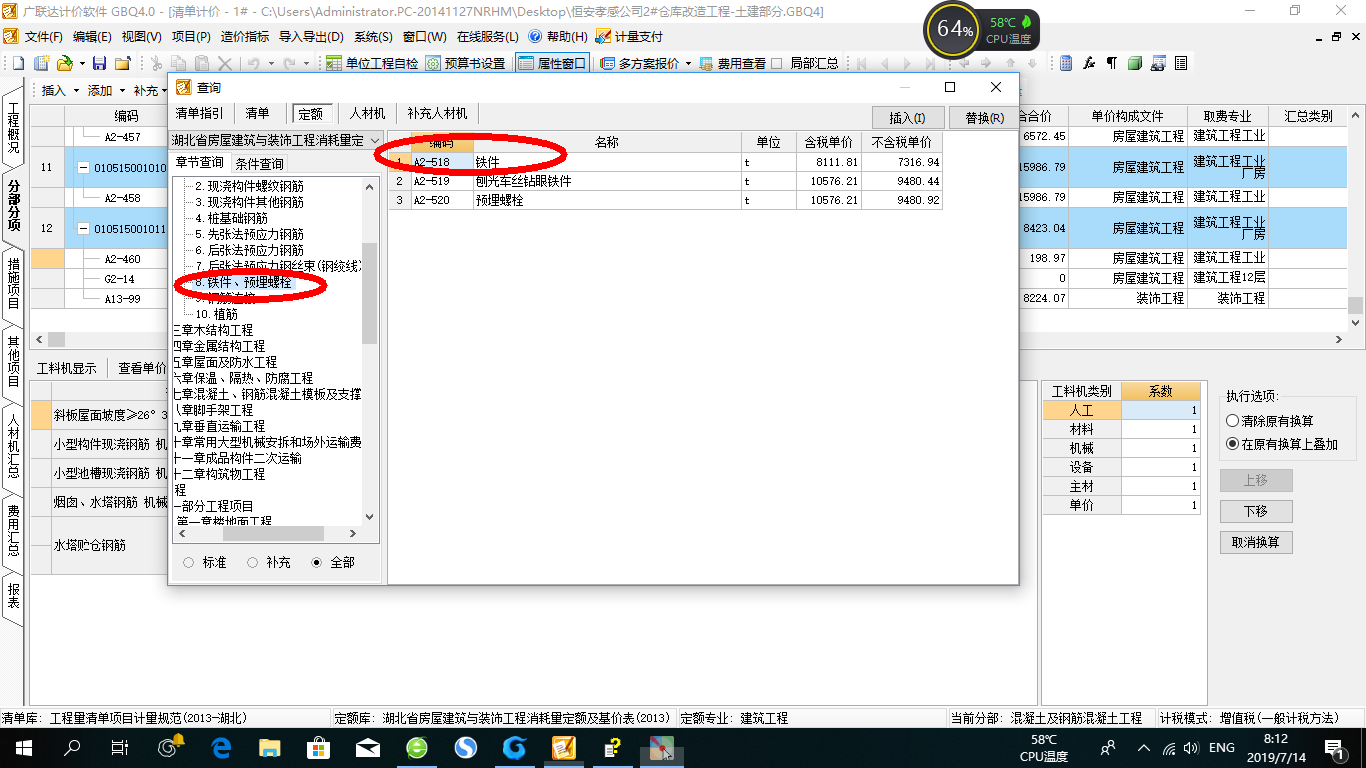Open Task View on the taskbar
The height and width of the screenshot is (768, 1366).
tap(119, 748)
